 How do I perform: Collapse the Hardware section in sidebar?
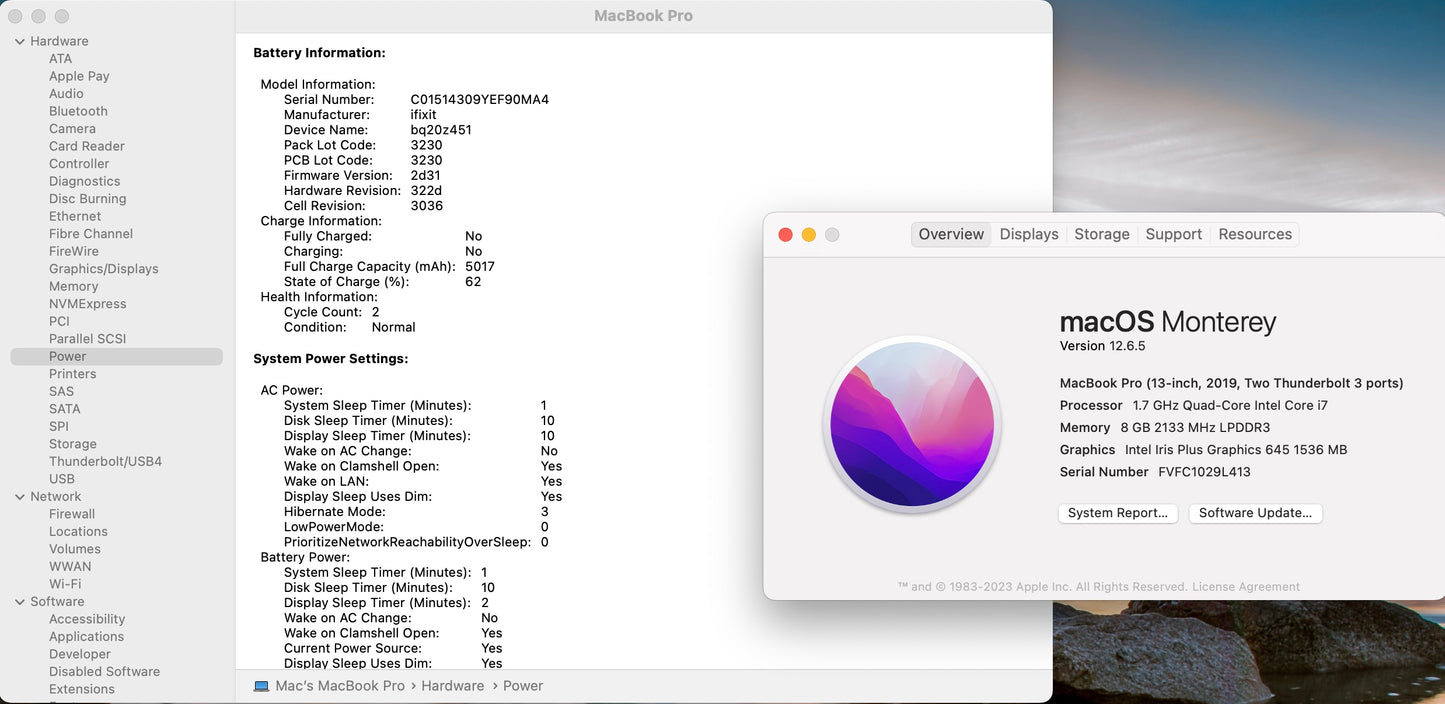(20, 41)
